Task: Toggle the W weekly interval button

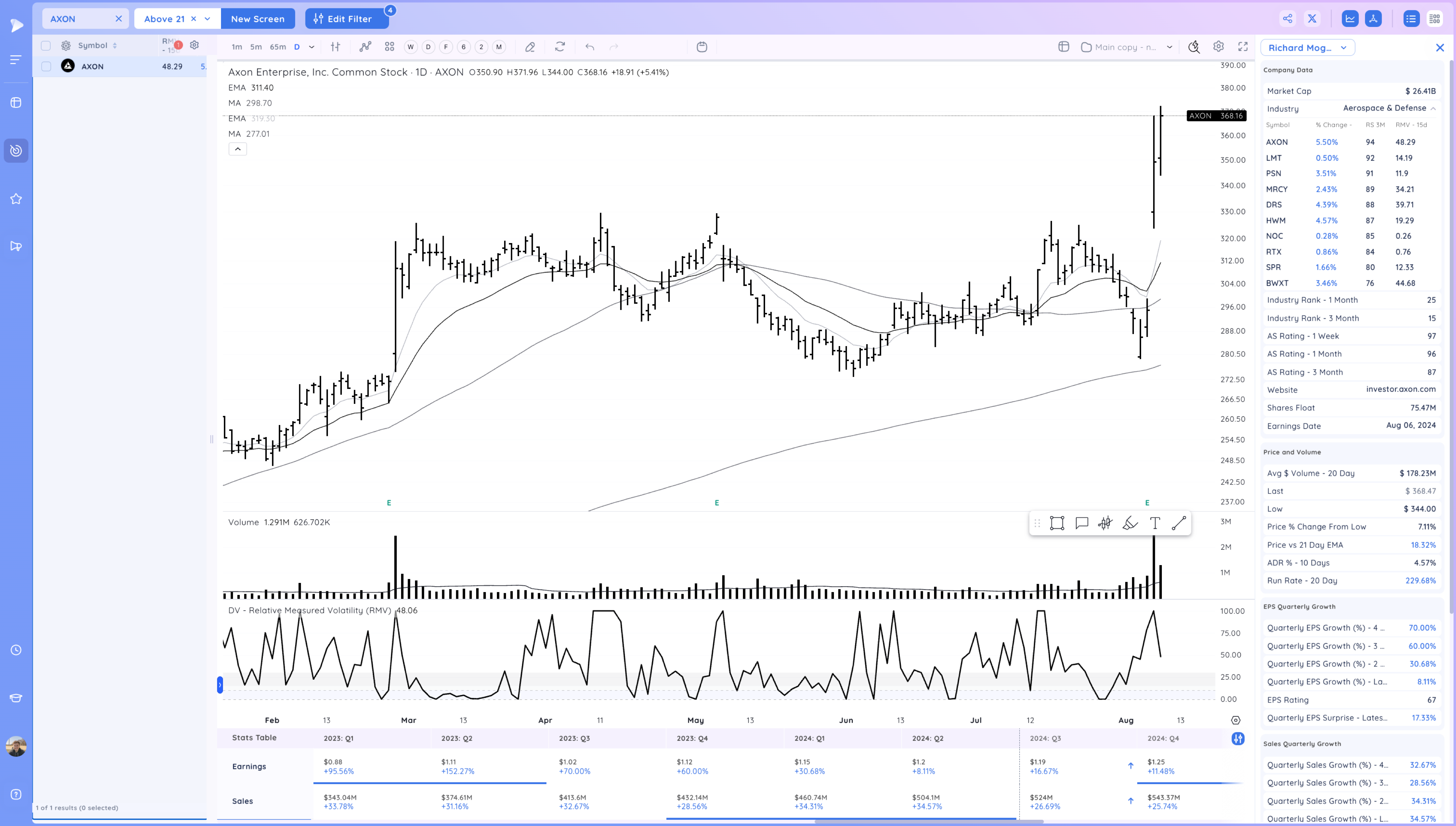Action: pos(410,47)
